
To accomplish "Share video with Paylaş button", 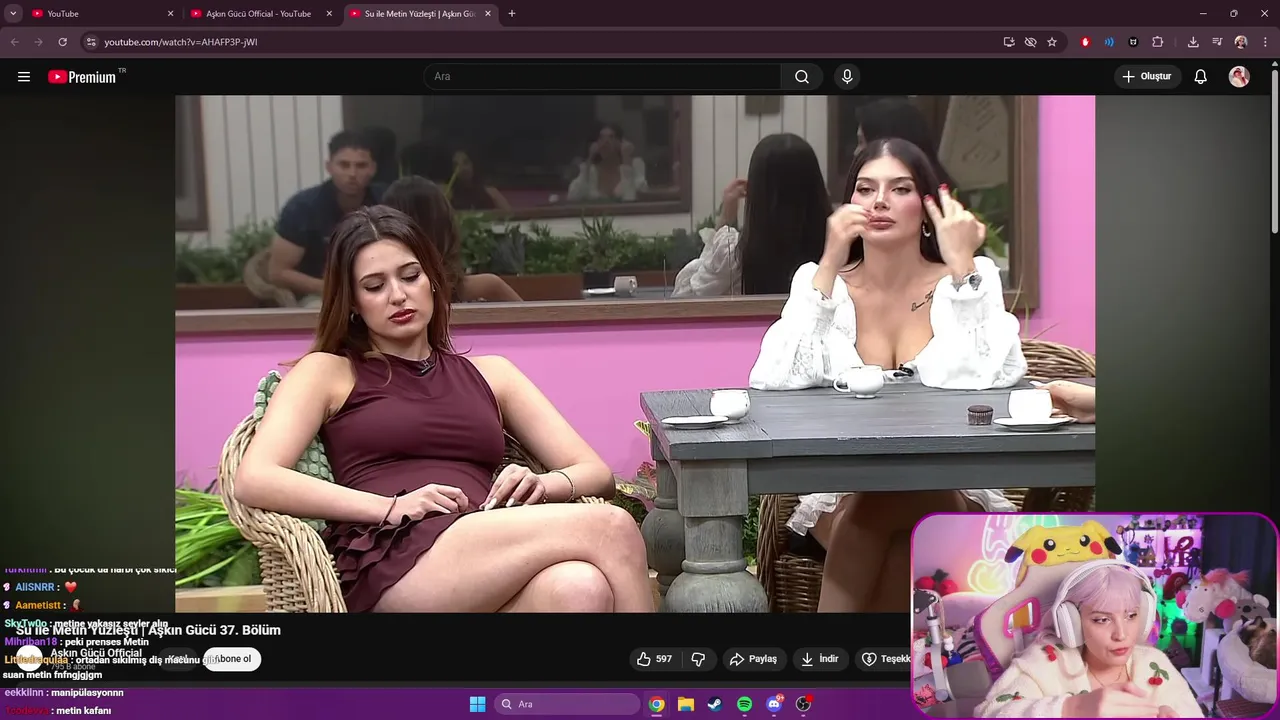I will tap(753, 659).
